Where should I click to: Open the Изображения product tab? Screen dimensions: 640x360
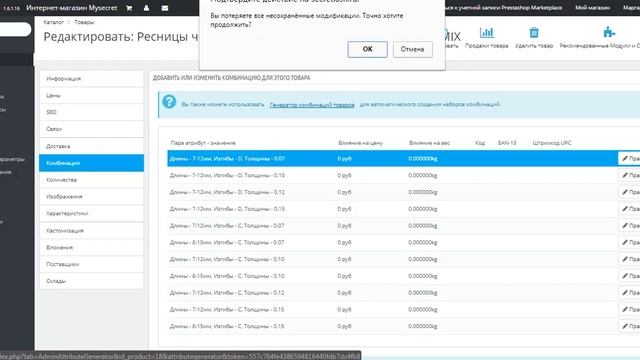point(91,197)
